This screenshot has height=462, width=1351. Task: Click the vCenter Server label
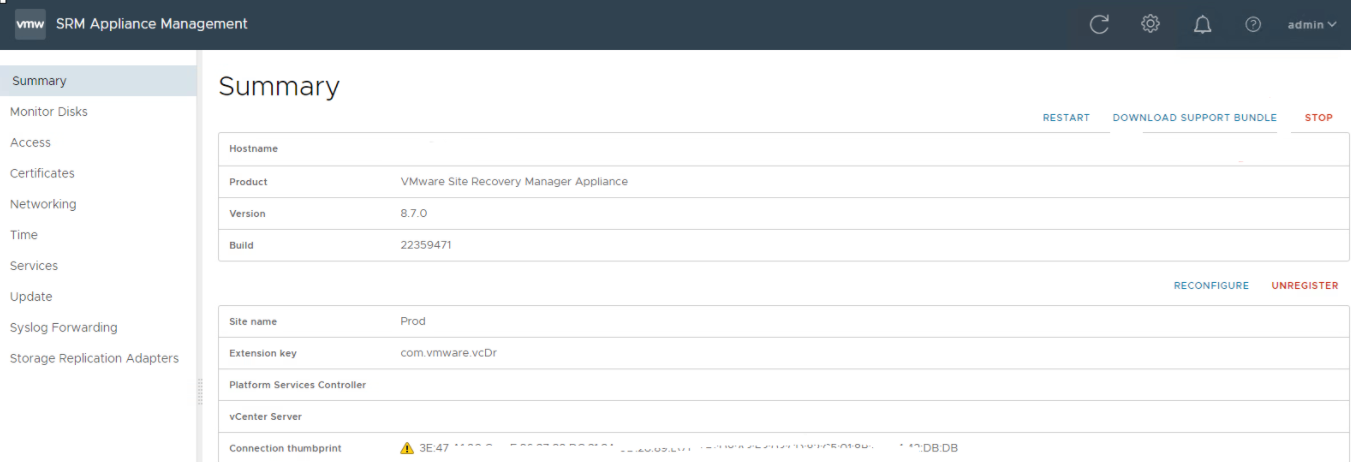265,417
